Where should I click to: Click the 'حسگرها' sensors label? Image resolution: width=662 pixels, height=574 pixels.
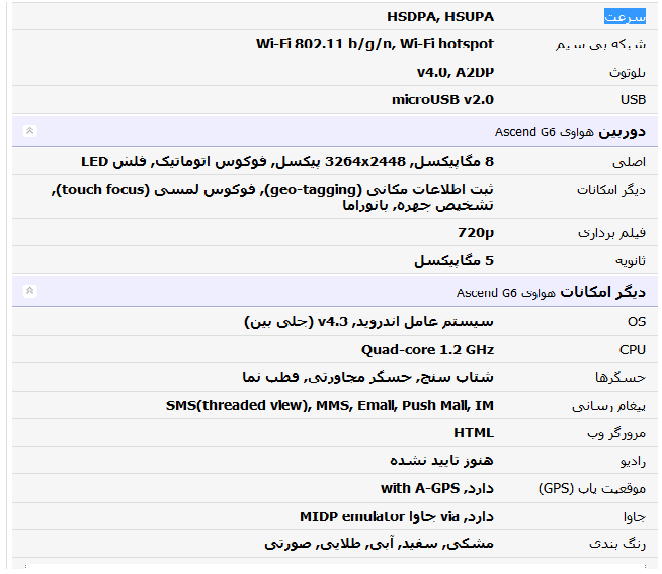(621, 377)
